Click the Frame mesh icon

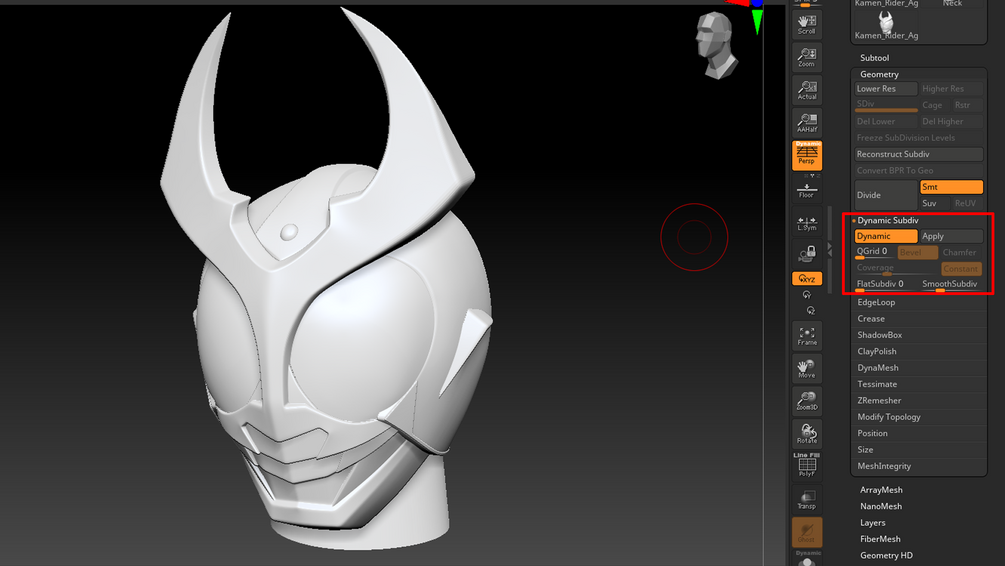(x=806, y=335)
